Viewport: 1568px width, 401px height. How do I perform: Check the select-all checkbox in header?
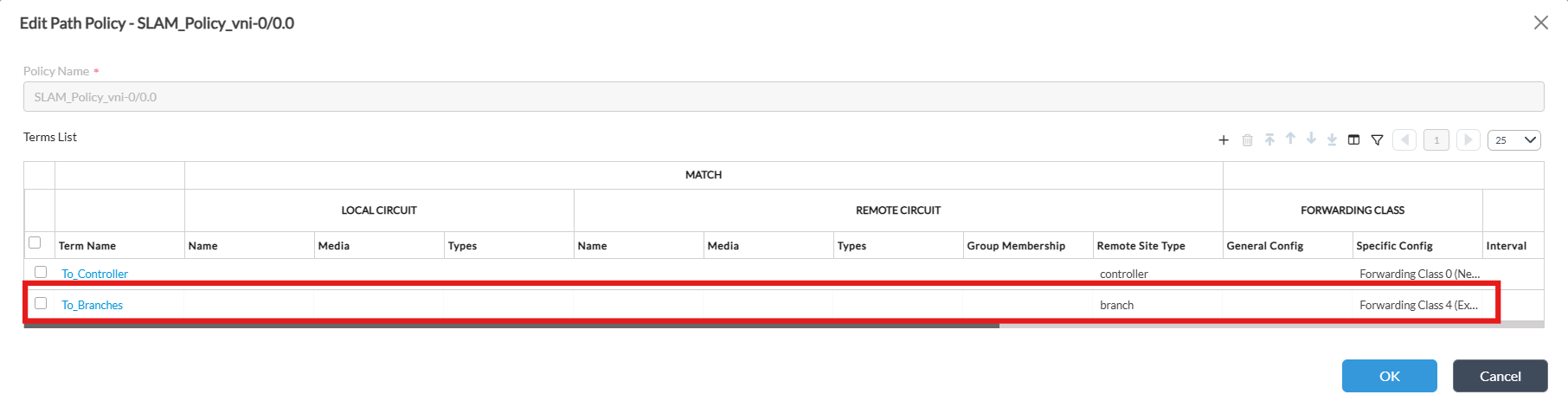(35, 243)
